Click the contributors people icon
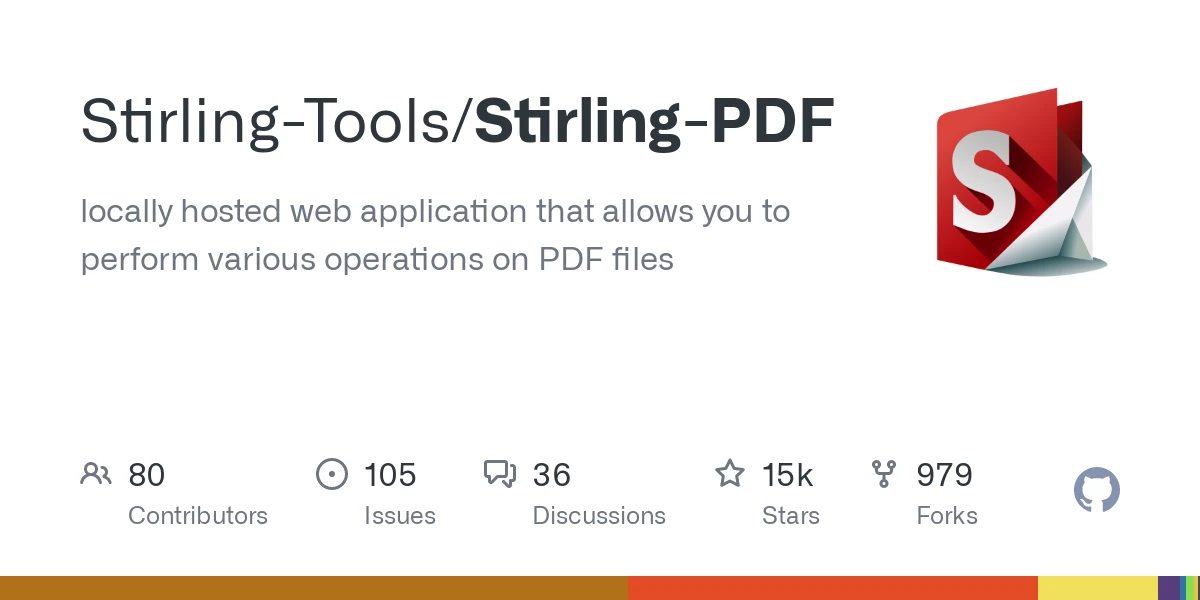This screenshot has height=600, width=1200. pos(96,474)
